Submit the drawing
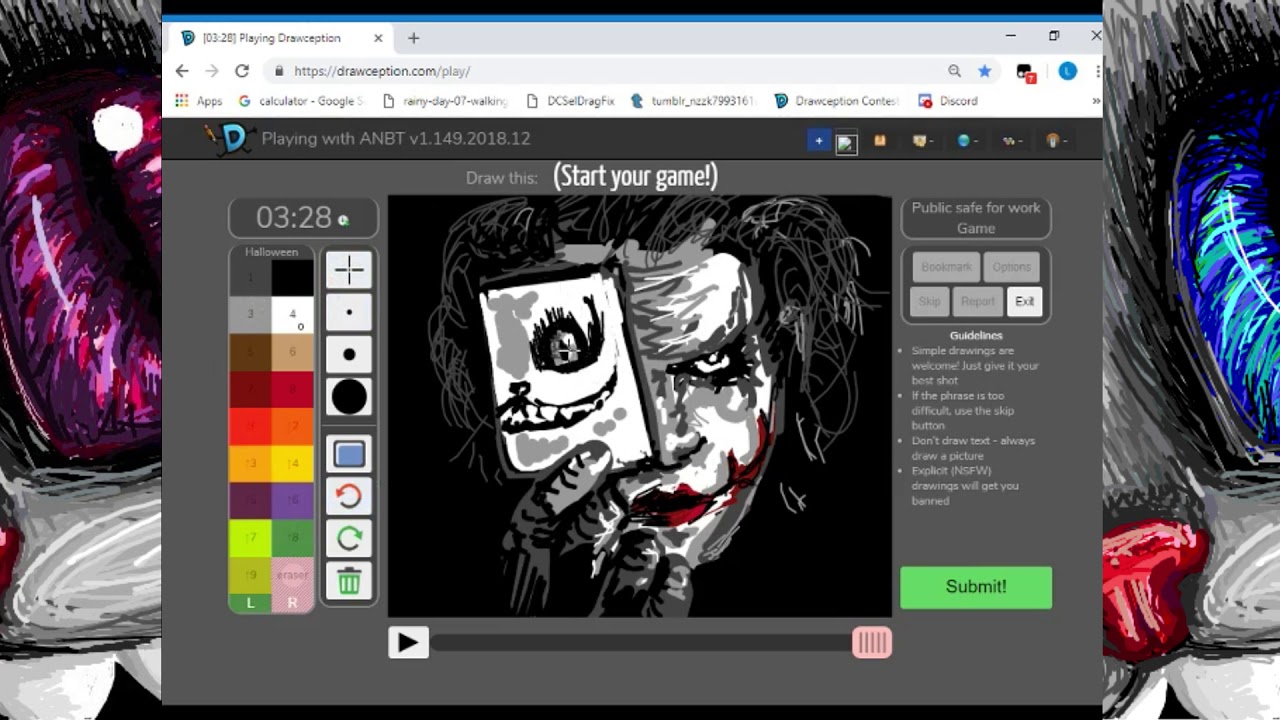 point(976,587)
